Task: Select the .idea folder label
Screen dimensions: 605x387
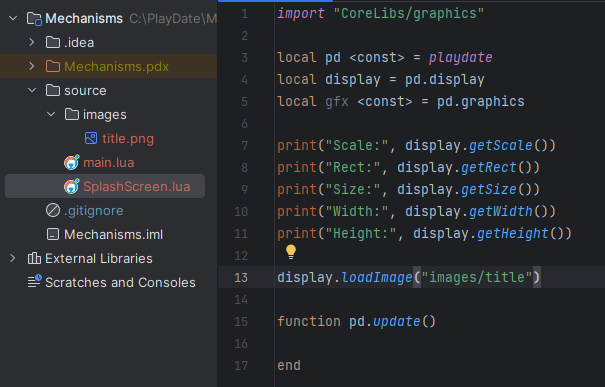Action: coord(79,42)
